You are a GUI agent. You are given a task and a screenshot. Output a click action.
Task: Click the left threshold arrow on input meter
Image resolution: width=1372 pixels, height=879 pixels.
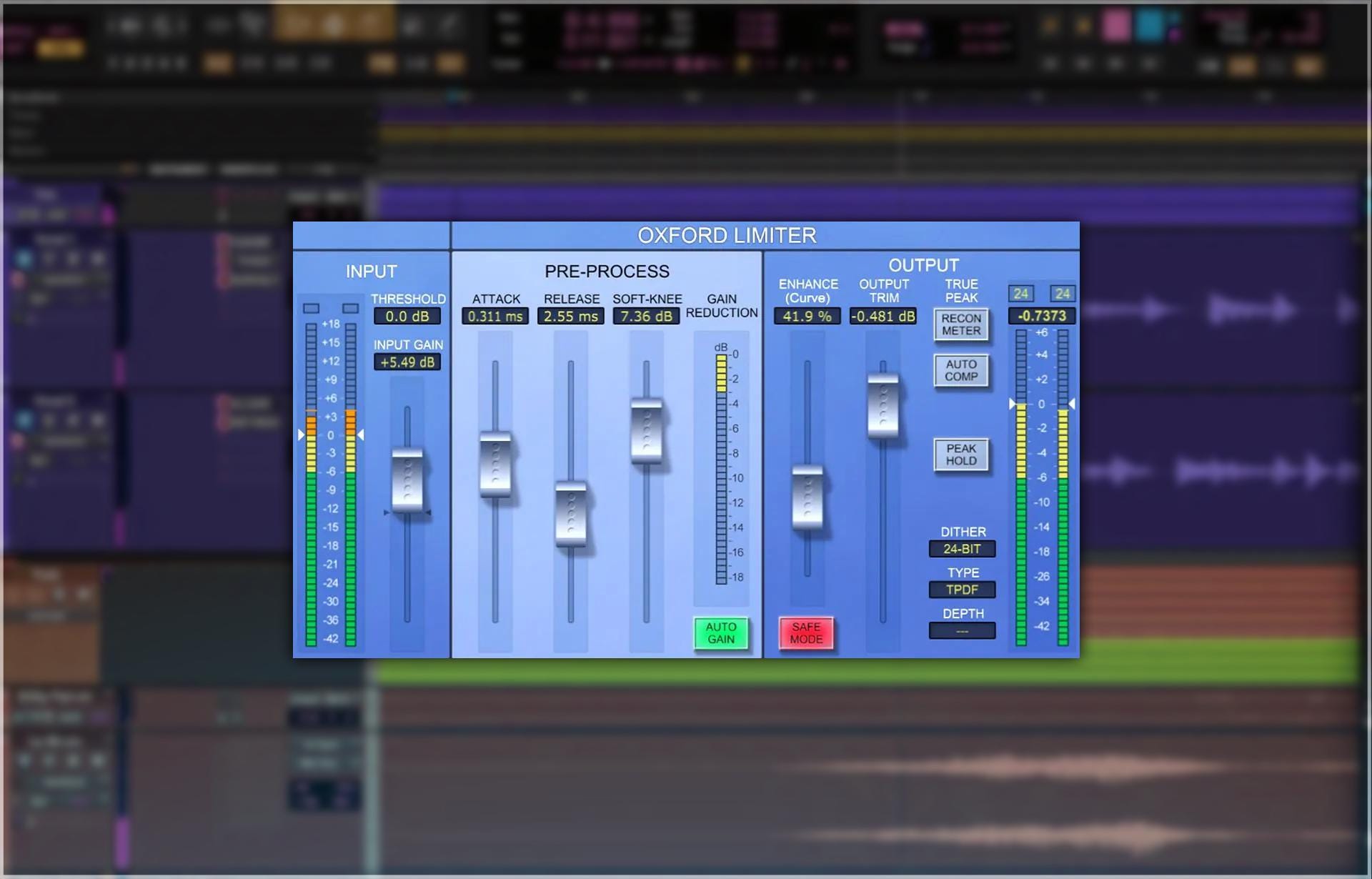coord(301,434)
